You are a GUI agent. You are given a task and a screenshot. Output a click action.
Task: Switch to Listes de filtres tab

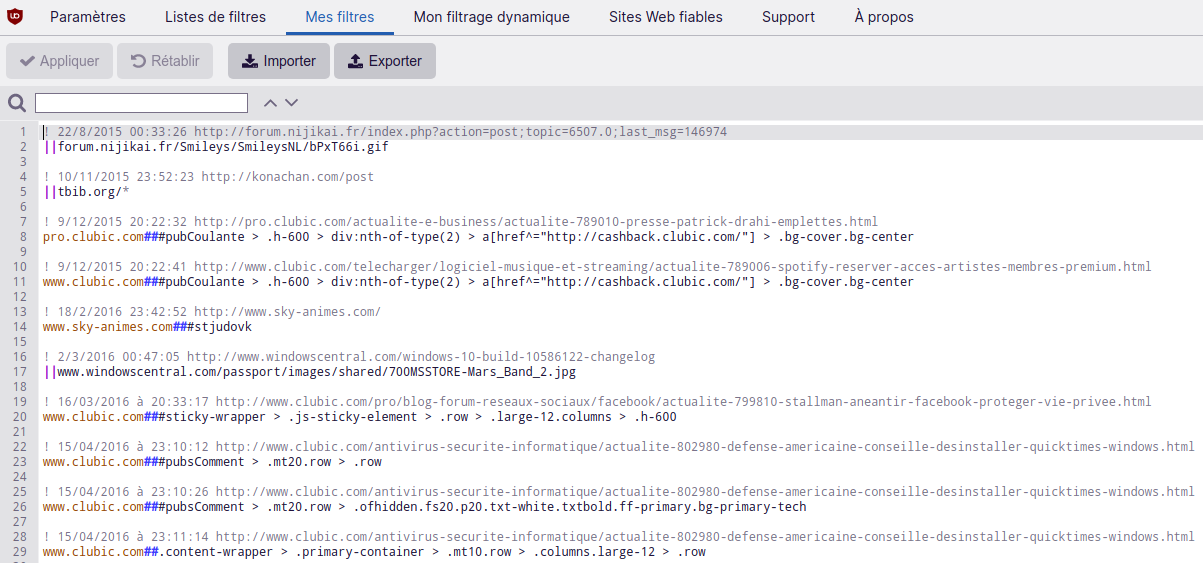click(x=215, y=17)
